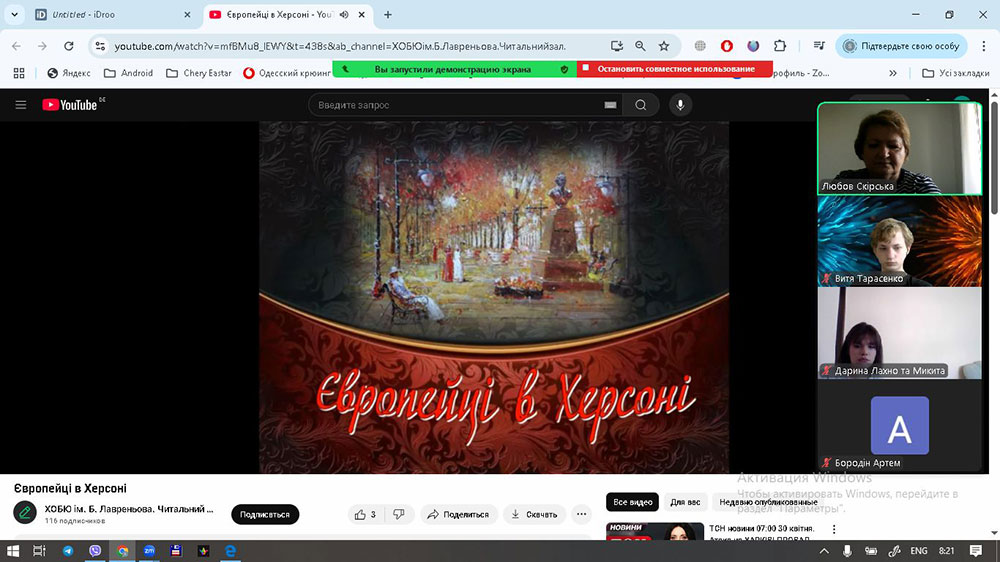Open more actions three-dot button under video
Viewport: 1000px width, 562px height.
(x=582, y=514)
